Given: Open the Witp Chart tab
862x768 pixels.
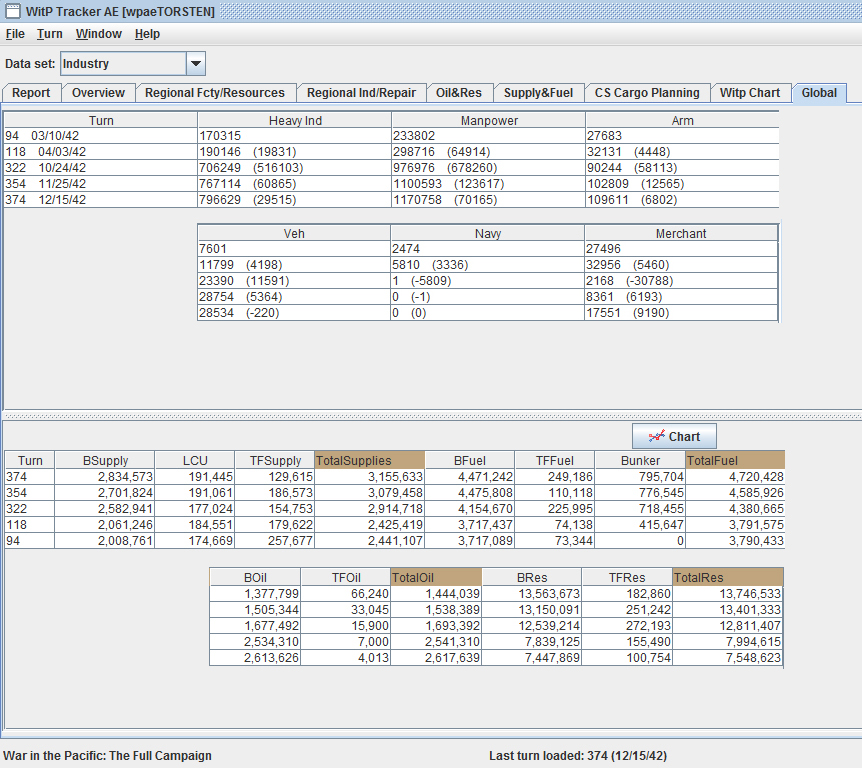Looking at the screenshot, I should (750, 93).
